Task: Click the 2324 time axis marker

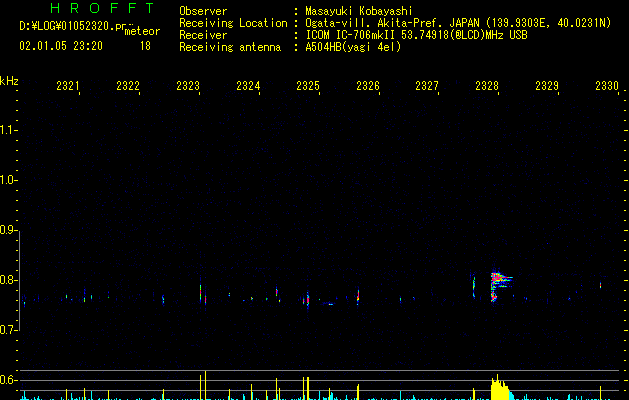Action: point(248,85)
